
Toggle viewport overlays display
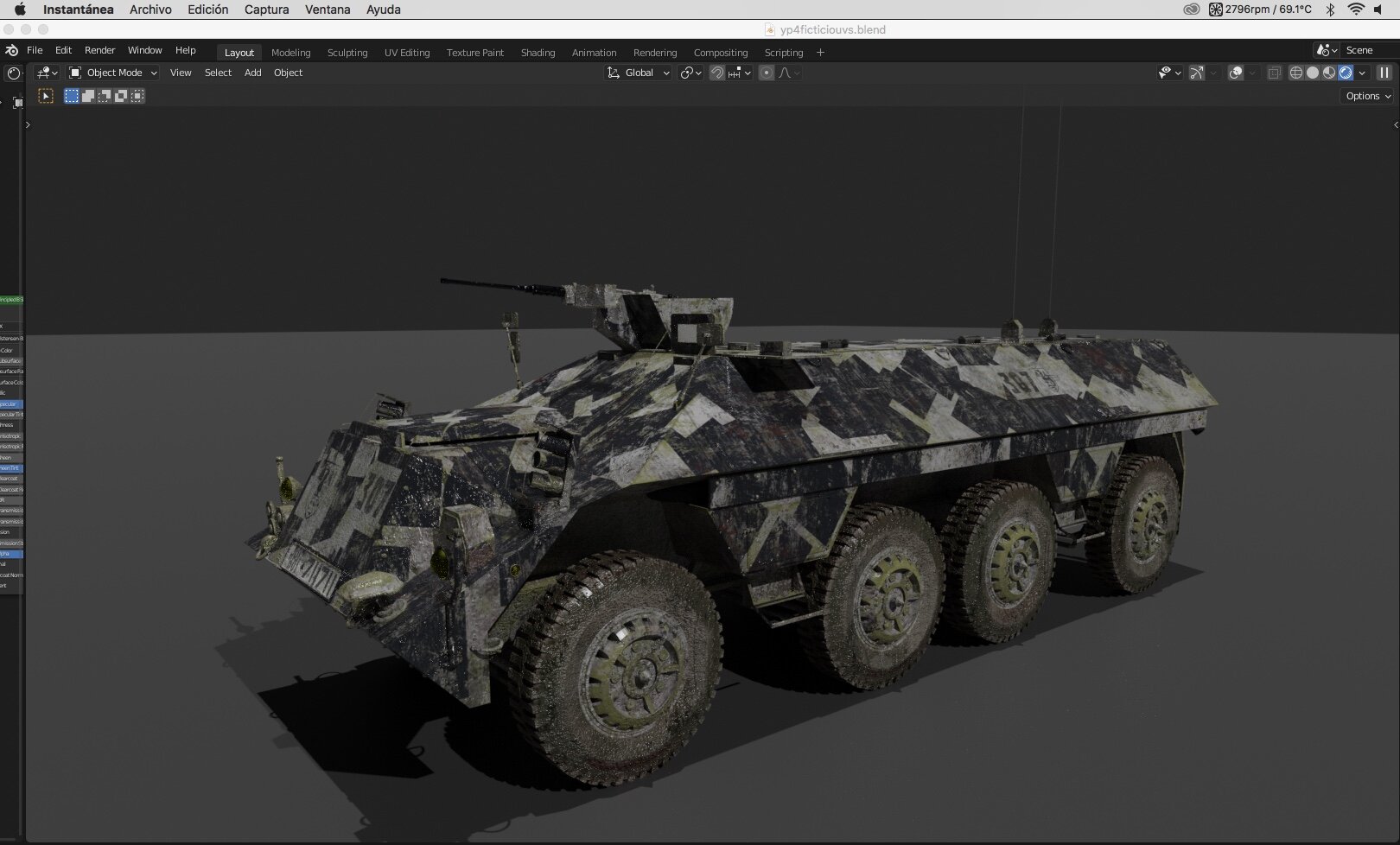point(1236,73)
